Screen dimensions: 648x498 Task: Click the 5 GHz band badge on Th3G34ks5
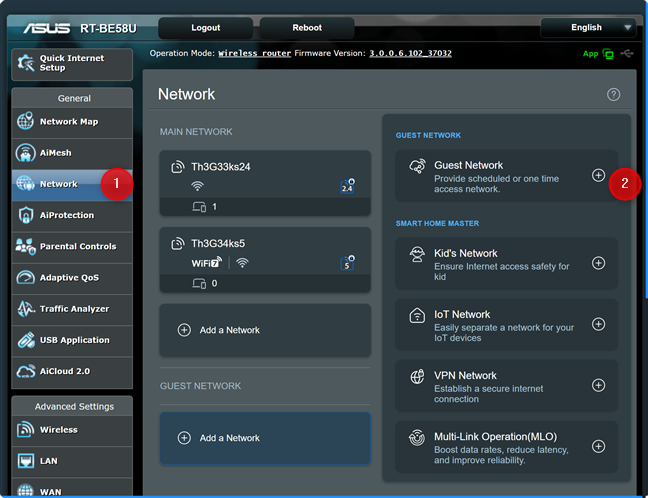[347, 263]
